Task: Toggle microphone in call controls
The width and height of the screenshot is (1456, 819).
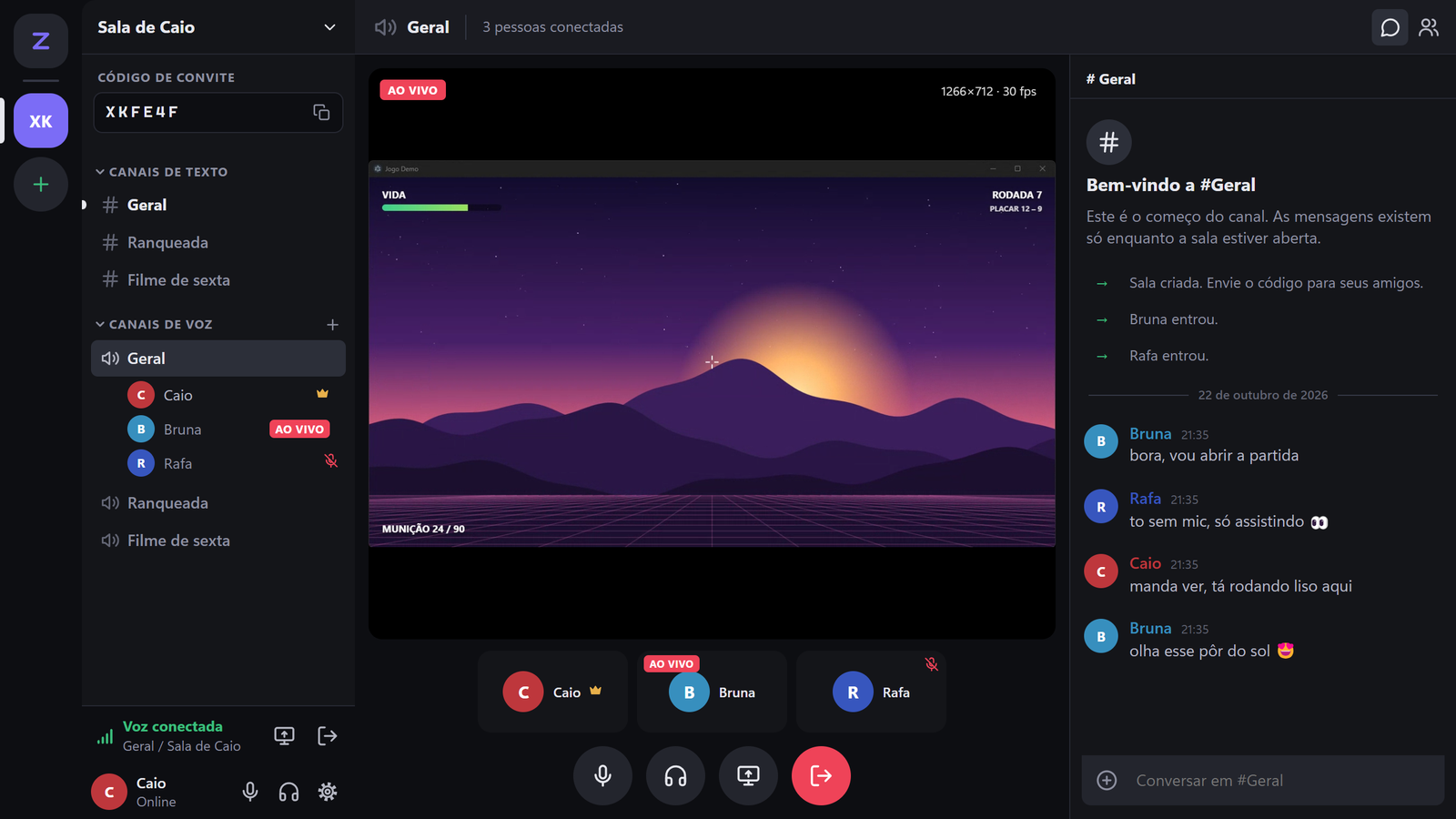Action: pos(602,775)
